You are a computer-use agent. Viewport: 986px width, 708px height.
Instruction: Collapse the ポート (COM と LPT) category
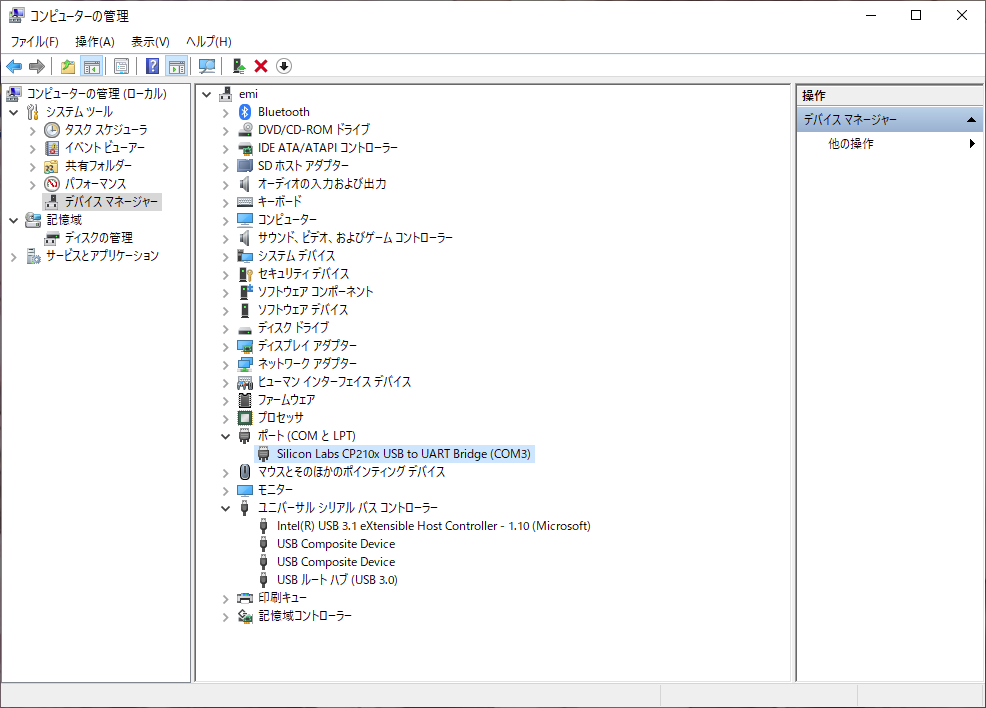point(226,436)
